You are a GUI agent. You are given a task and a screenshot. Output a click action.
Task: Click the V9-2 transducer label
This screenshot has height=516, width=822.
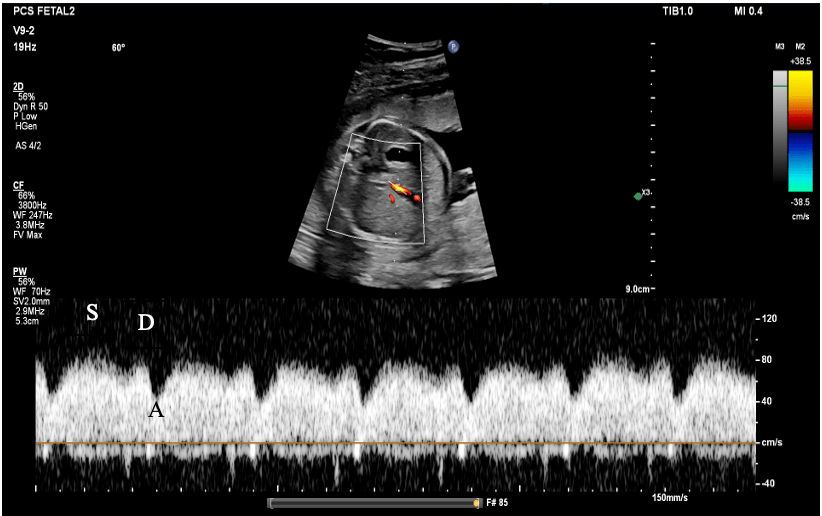(x=26, y=30)
